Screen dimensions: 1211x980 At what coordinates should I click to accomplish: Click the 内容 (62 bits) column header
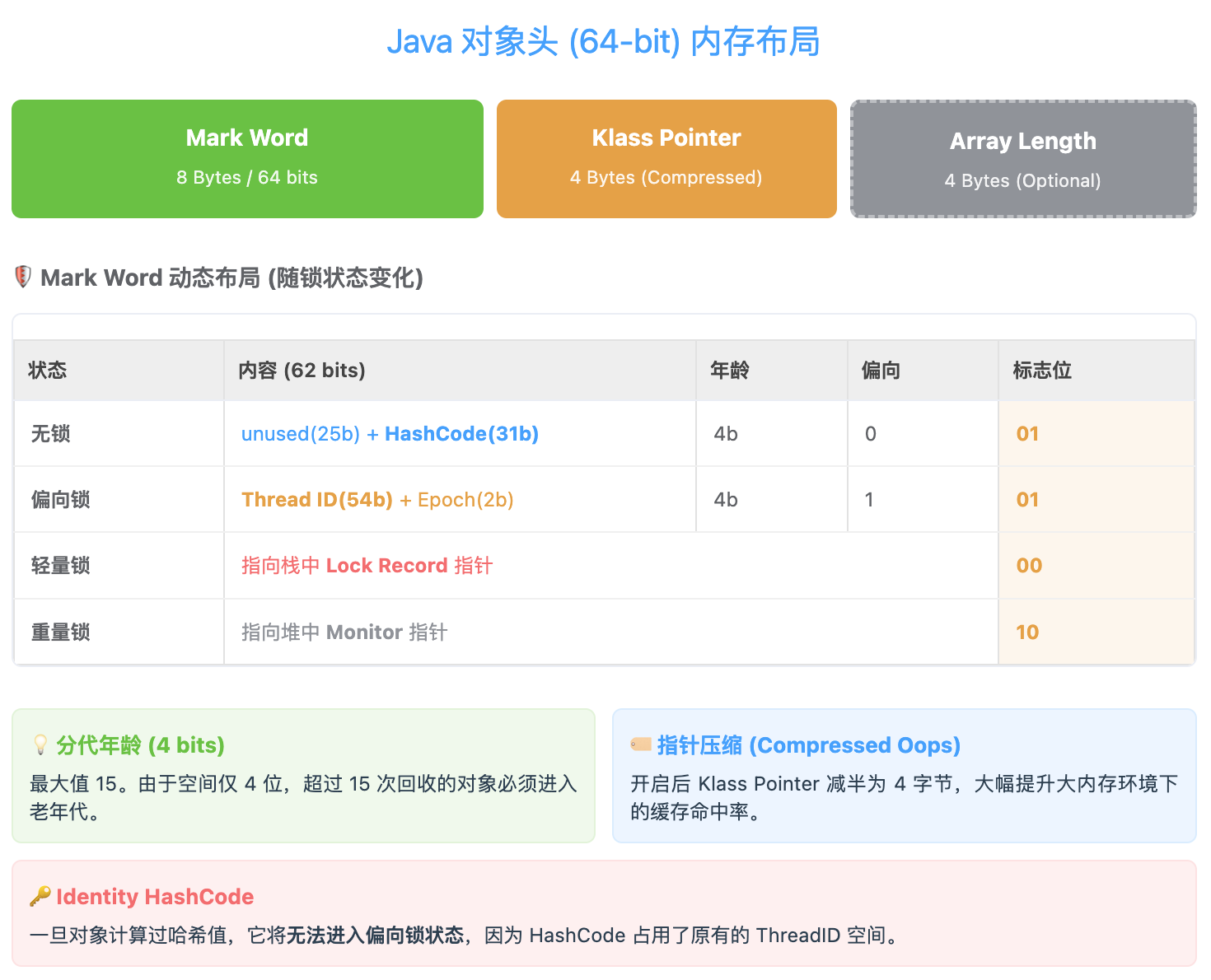coord(302,371)
